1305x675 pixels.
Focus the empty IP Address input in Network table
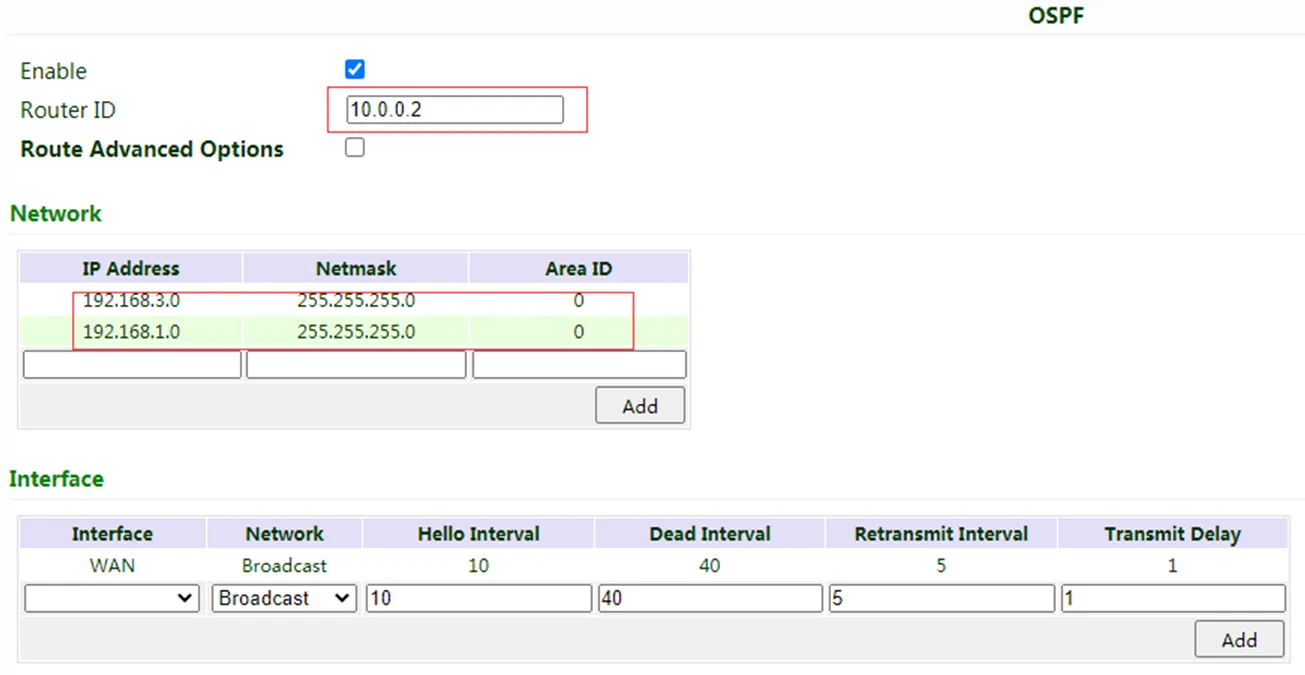tap(132, 365)
